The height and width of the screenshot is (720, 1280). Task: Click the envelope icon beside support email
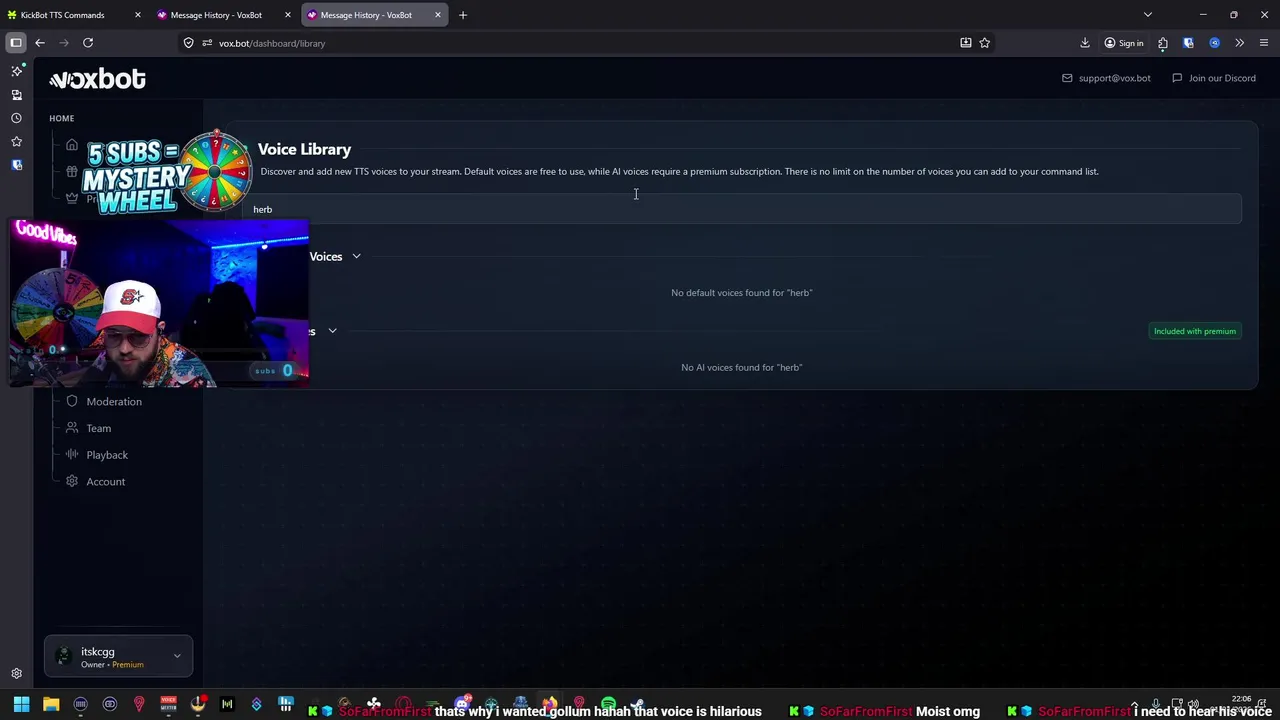[x=1067, y=78]
